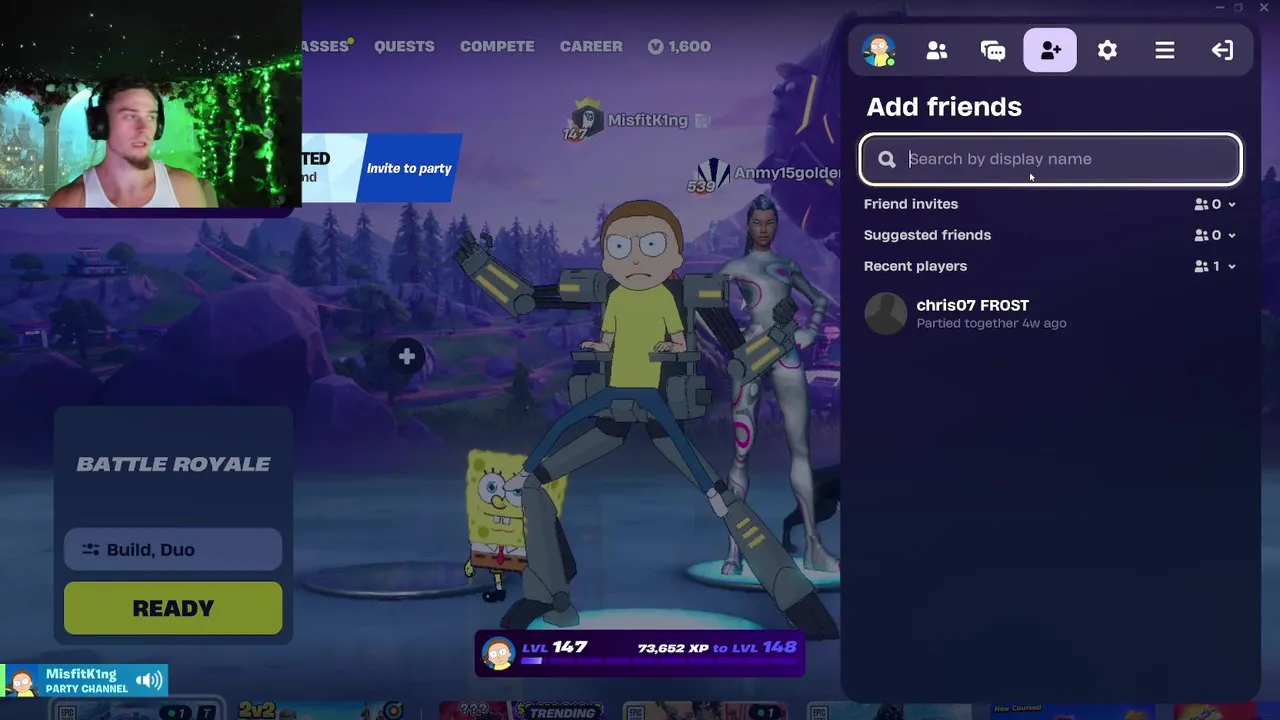The height and width of the screenshot is (720, 1280).
Task: Click the Invite to party button
Action: pyautogui.click(x=409, y=168)
